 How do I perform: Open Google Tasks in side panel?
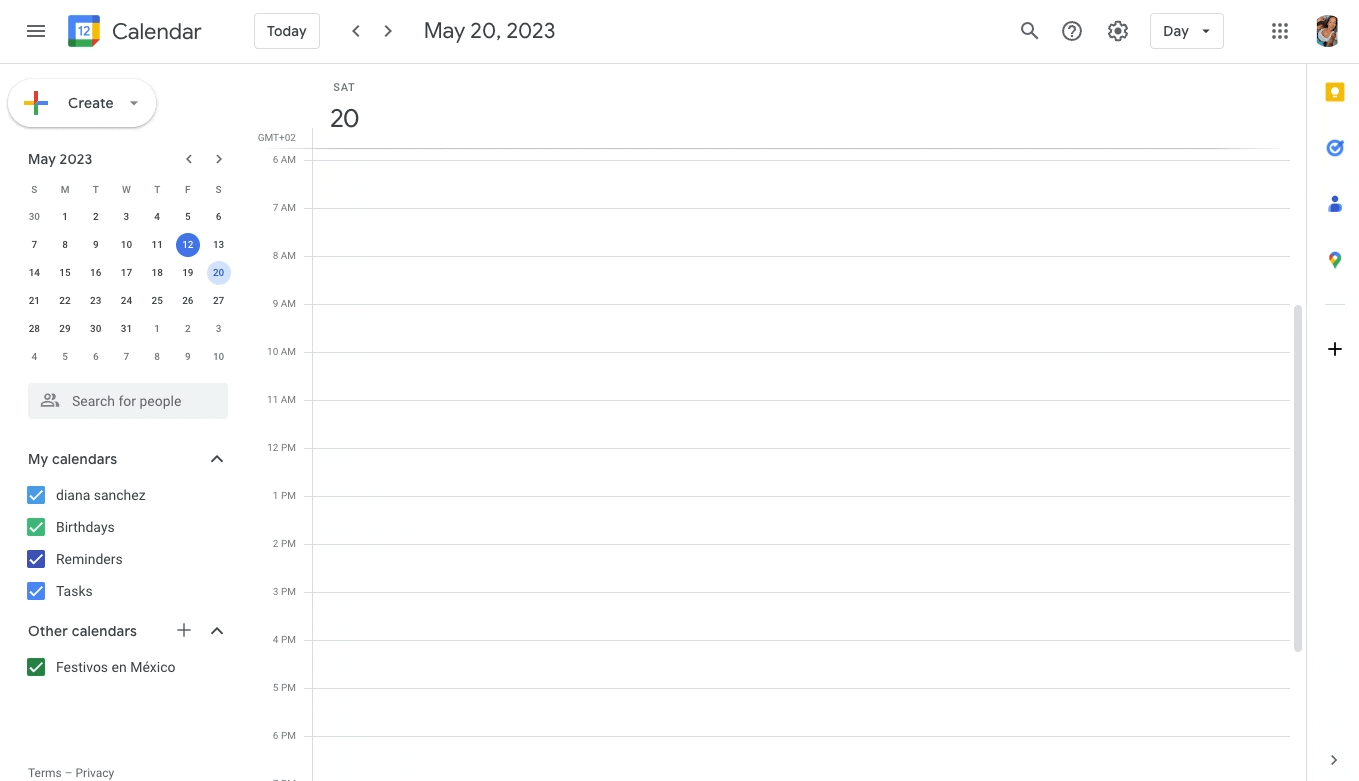tap(1334, 148)
